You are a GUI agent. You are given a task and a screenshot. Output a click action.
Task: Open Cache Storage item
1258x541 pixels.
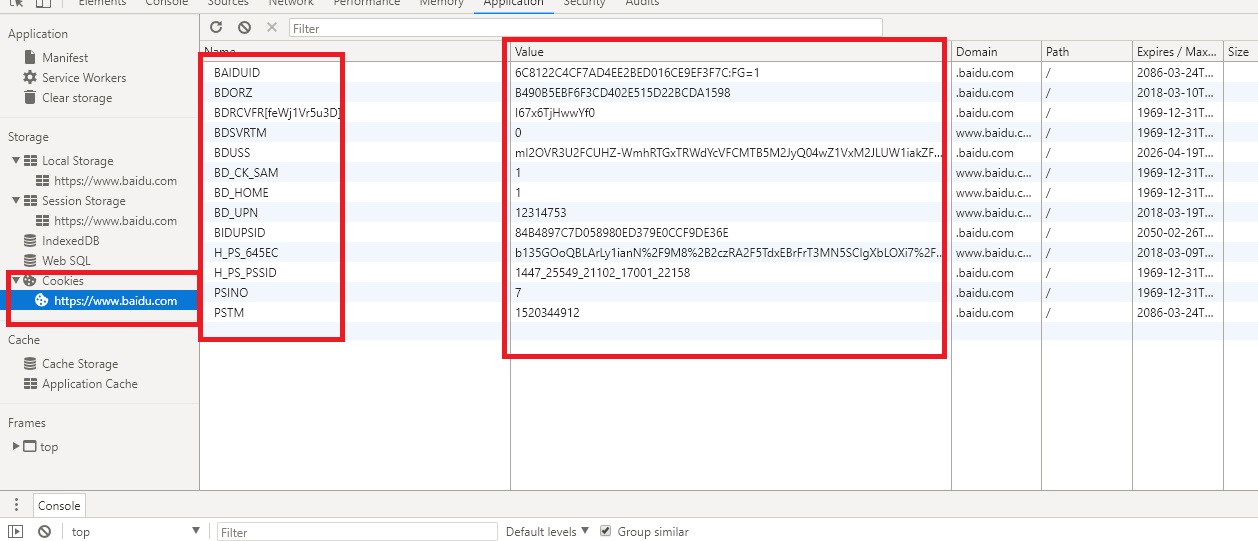click(x=80, y=364)
